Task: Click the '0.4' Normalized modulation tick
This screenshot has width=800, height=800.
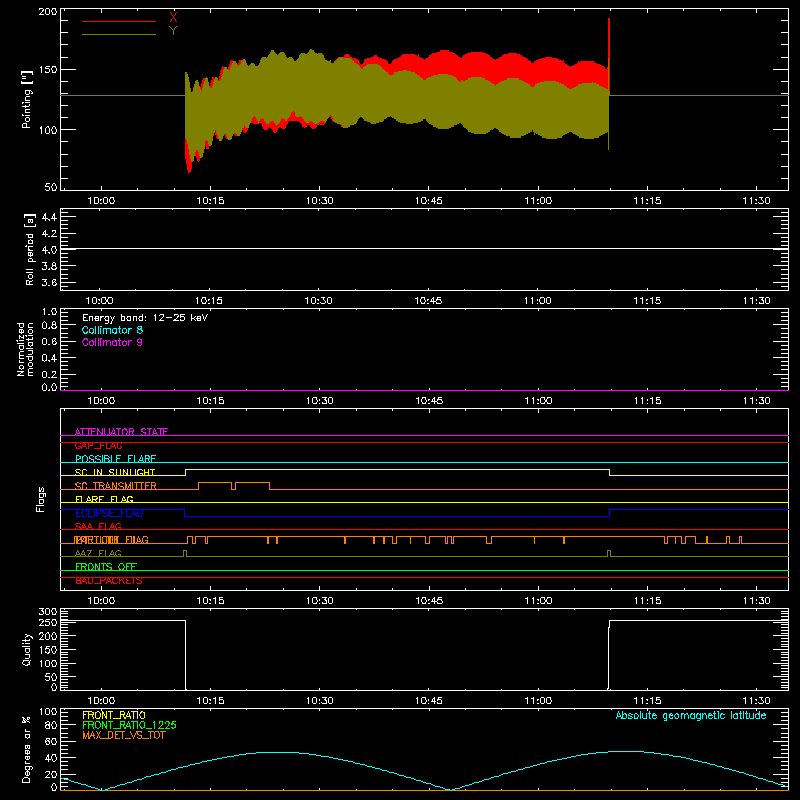Action: (x=49, y=358)
